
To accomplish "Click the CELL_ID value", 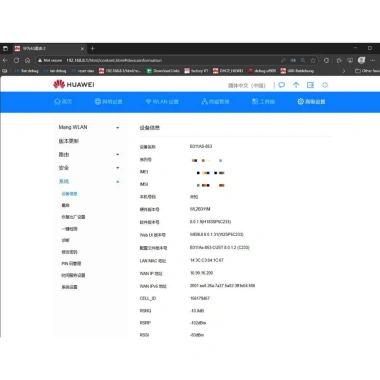I will point(200,298).
